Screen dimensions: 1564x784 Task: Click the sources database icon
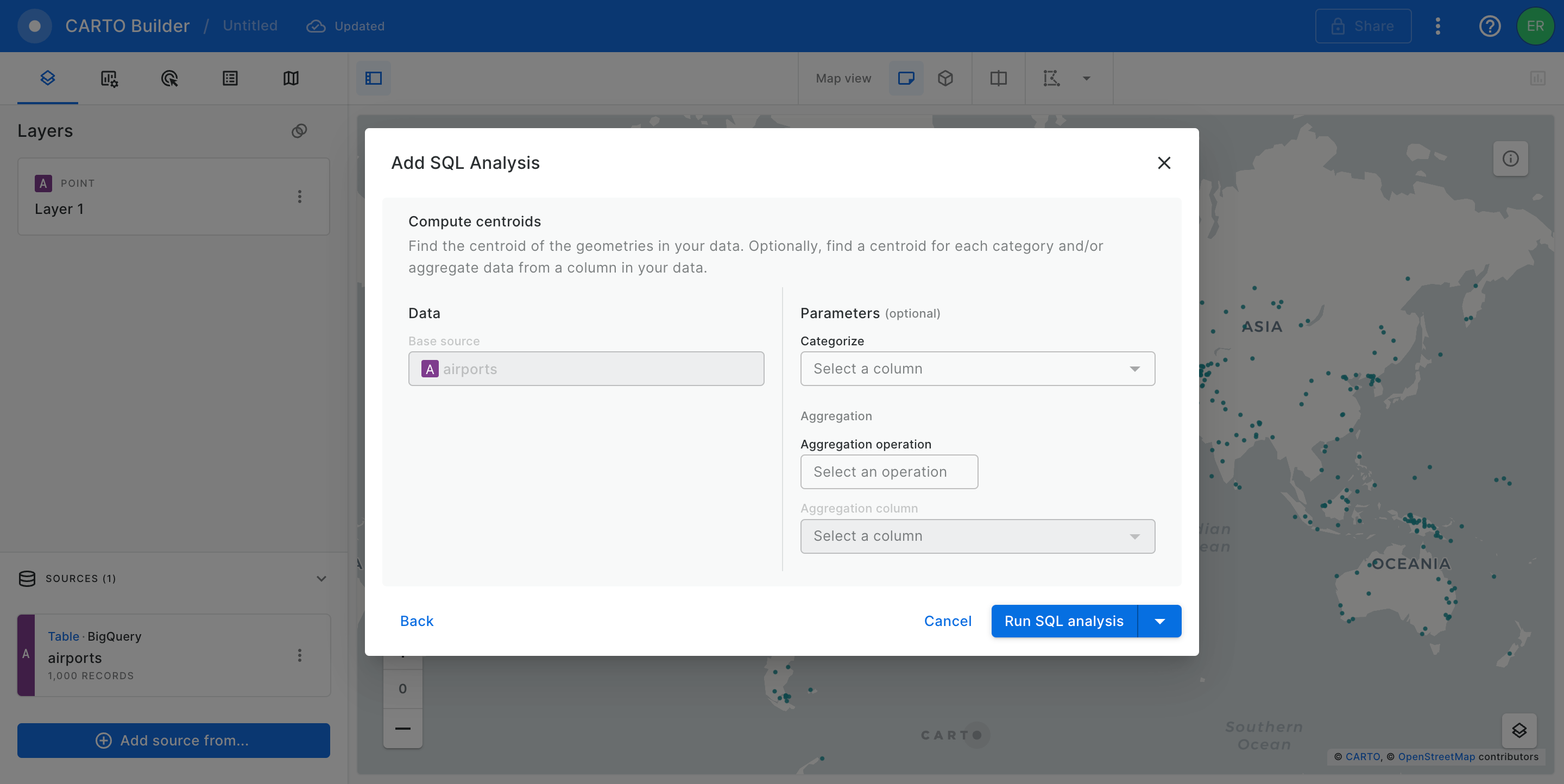pos(27,579)
